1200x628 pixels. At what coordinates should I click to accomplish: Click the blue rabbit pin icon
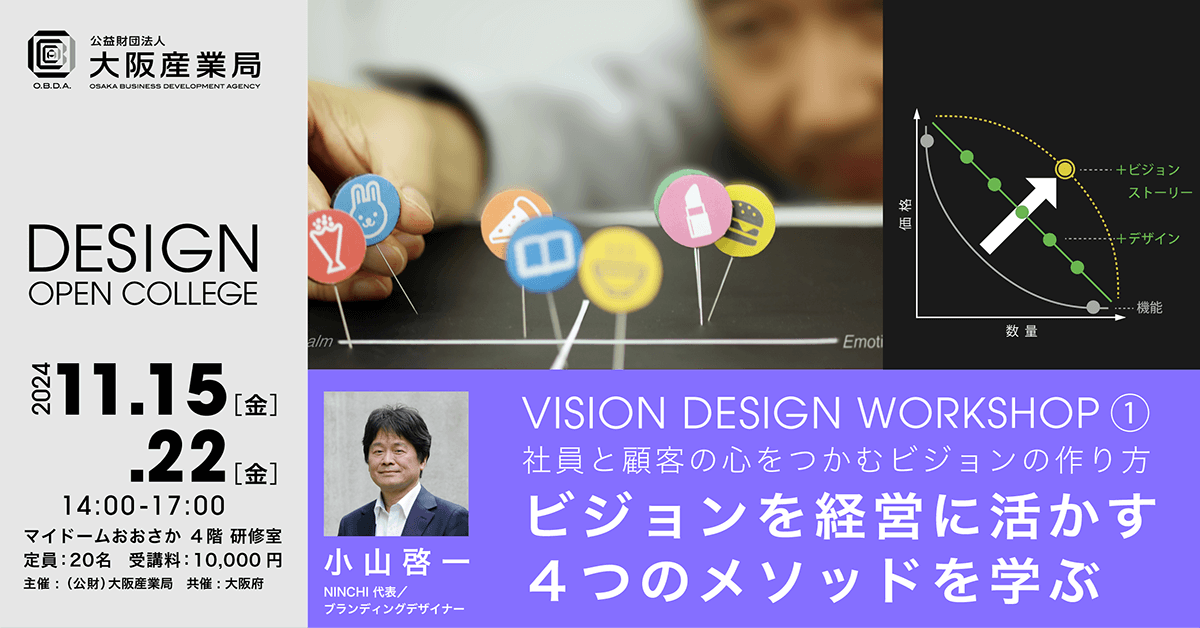tap(368, 208)
